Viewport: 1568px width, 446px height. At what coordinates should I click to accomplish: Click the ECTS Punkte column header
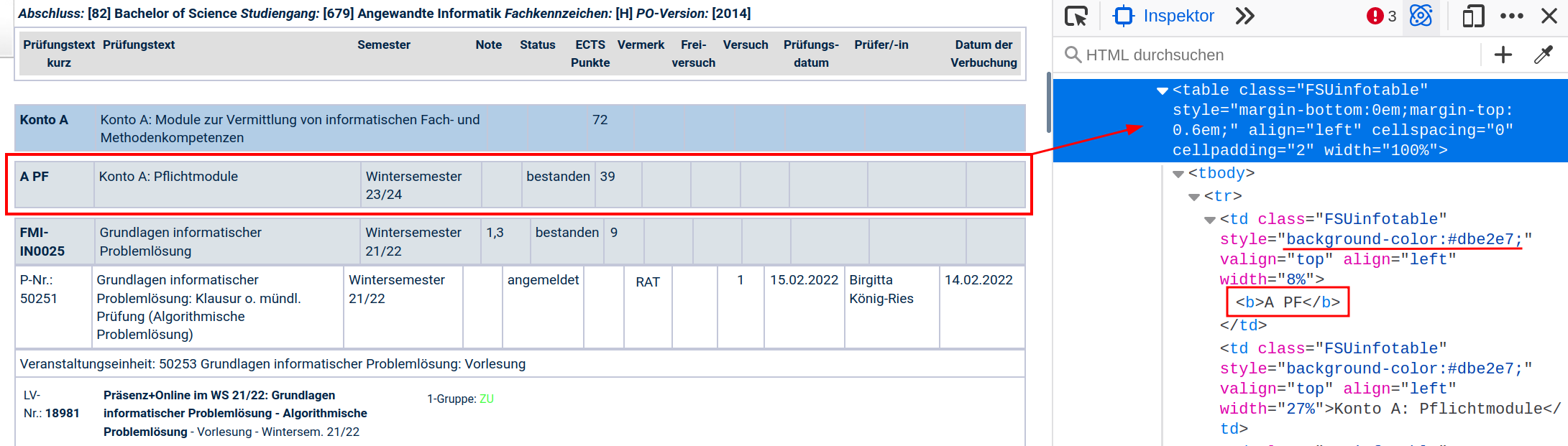(x=590, y=54)
